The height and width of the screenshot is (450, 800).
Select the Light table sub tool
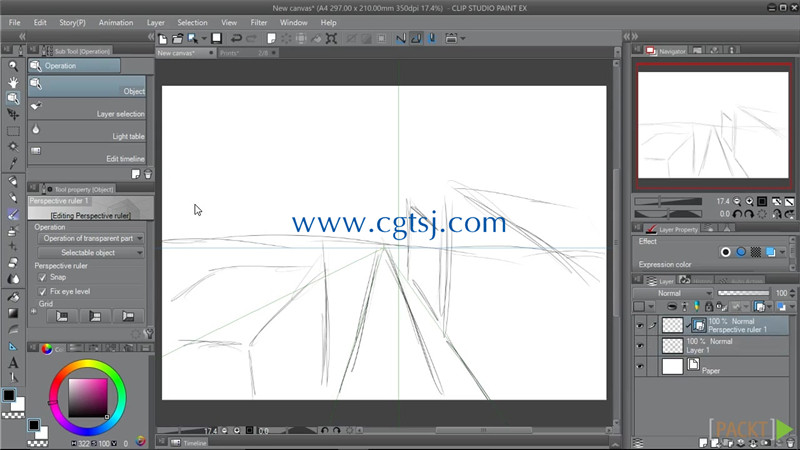coord(87,131)
